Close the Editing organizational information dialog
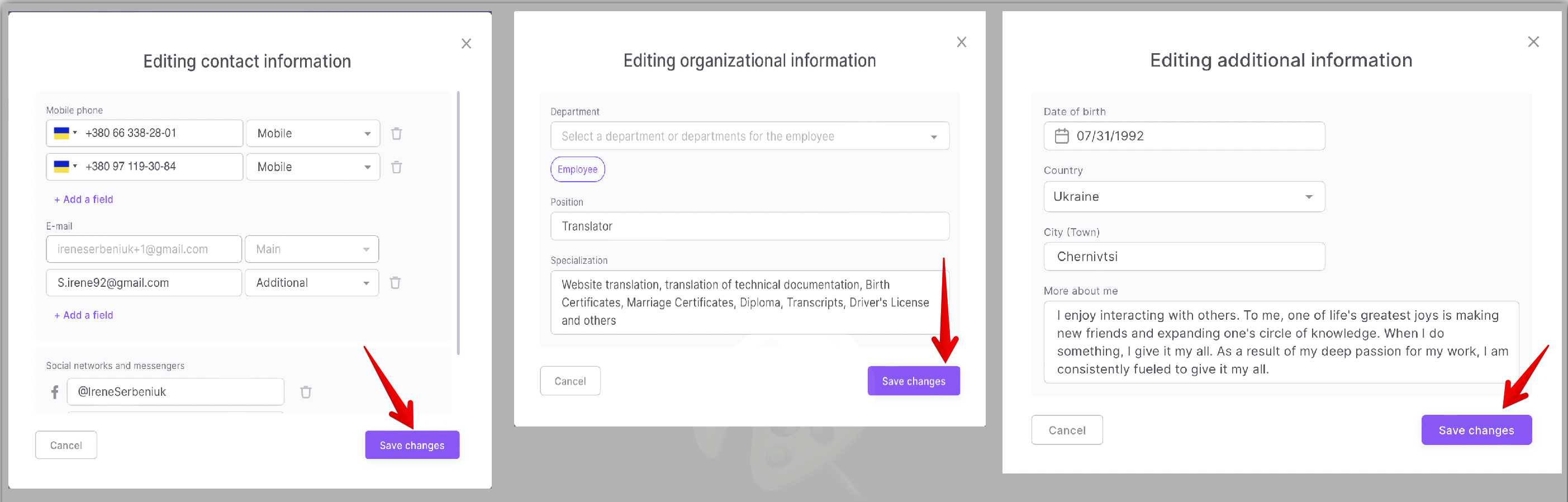Screen dimensions: 1568x502 point(961,42)
